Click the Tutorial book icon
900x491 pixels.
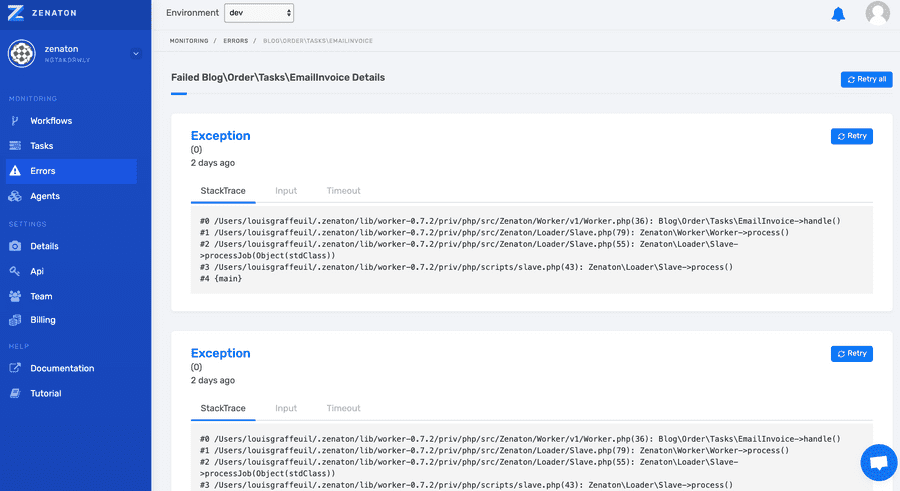point(15,393)
